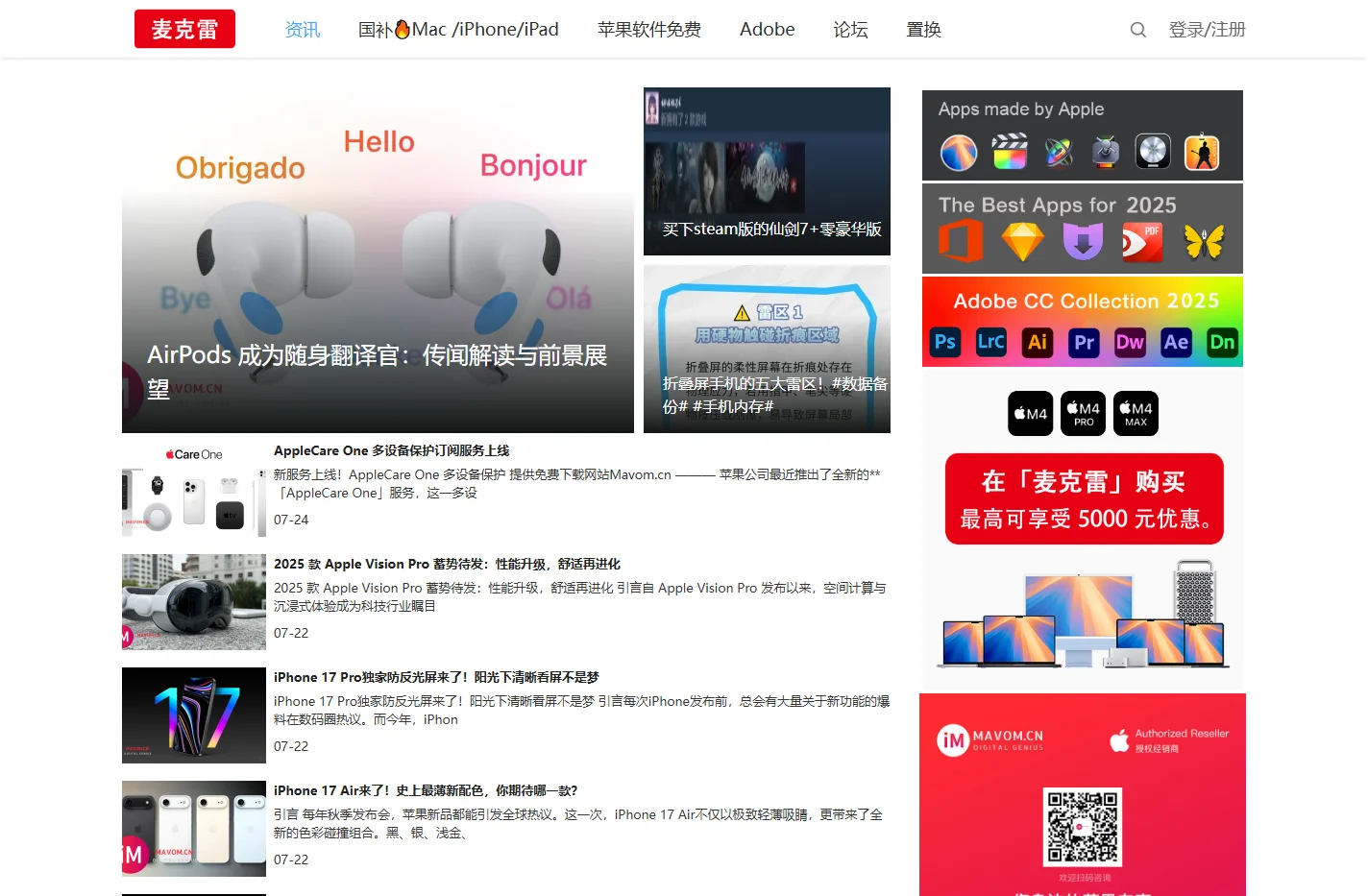
Task: Open the 苹果软件免费 menu item
Action: point(649,30)
